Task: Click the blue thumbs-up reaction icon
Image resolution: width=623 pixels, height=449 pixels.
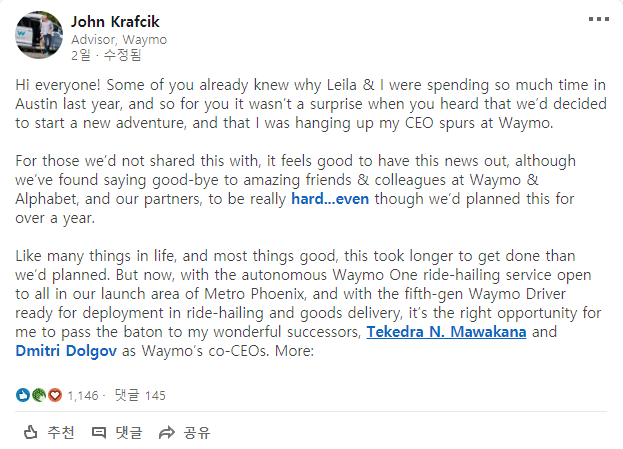Action: (x=23, y=395)
